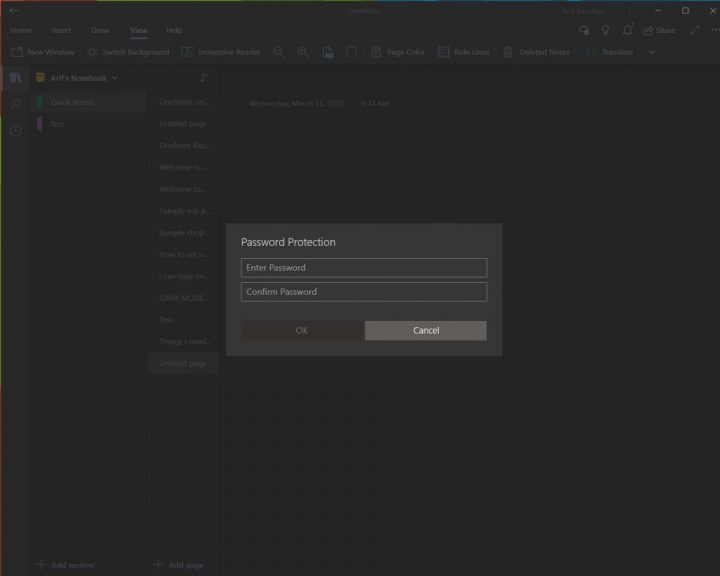Image resolution: width=720 pixels, height=576 pixels.
Task: Switch Background using the sun icon
Action: click(128, 52)
